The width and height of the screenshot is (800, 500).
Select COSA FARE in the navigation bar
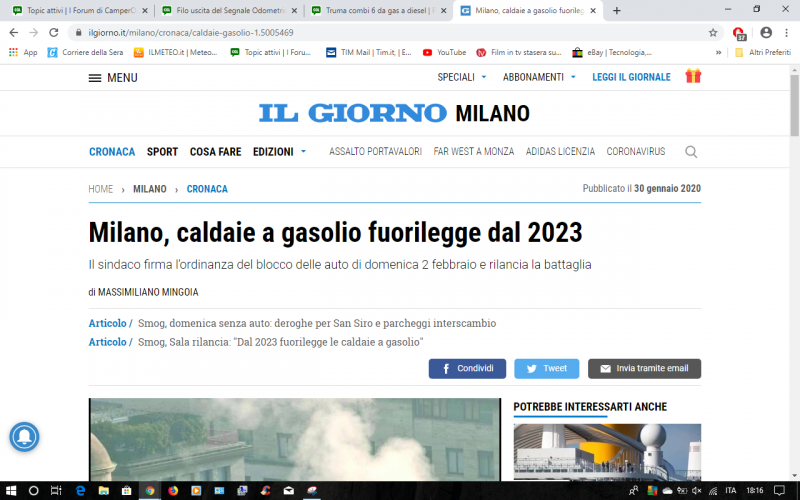click(215, 152)
